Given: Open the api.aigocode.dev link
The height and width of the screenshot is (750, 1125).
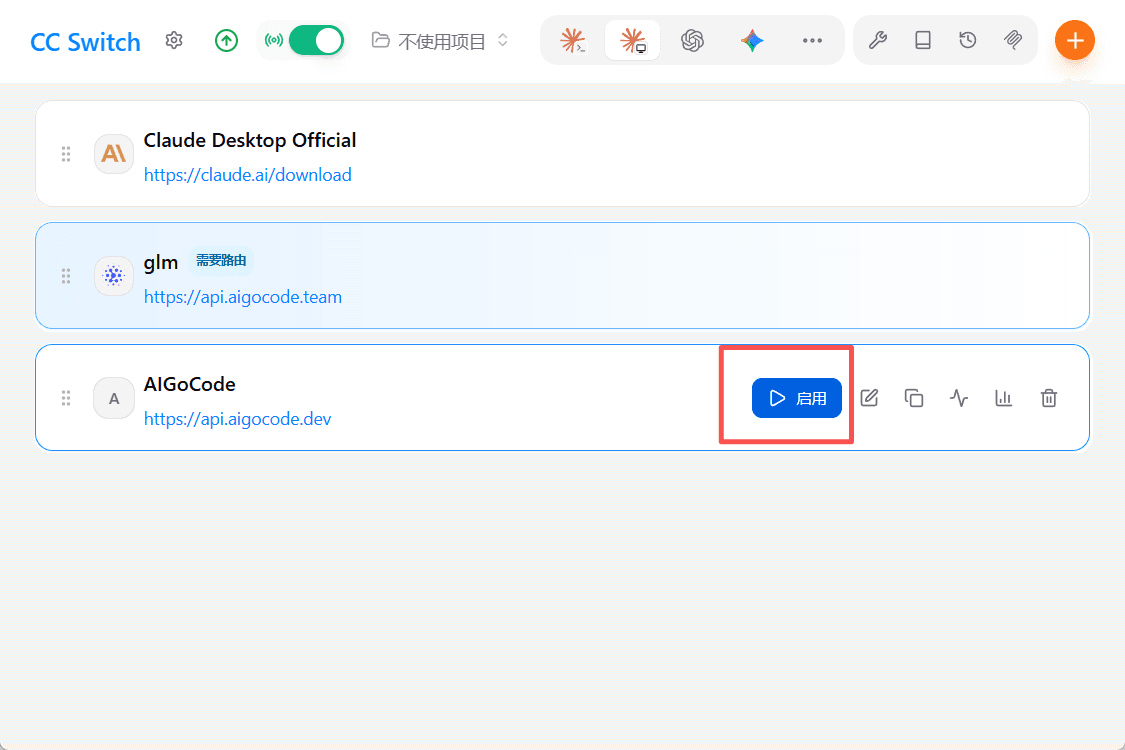Looking at the screenshot, I should pos(237,419).
